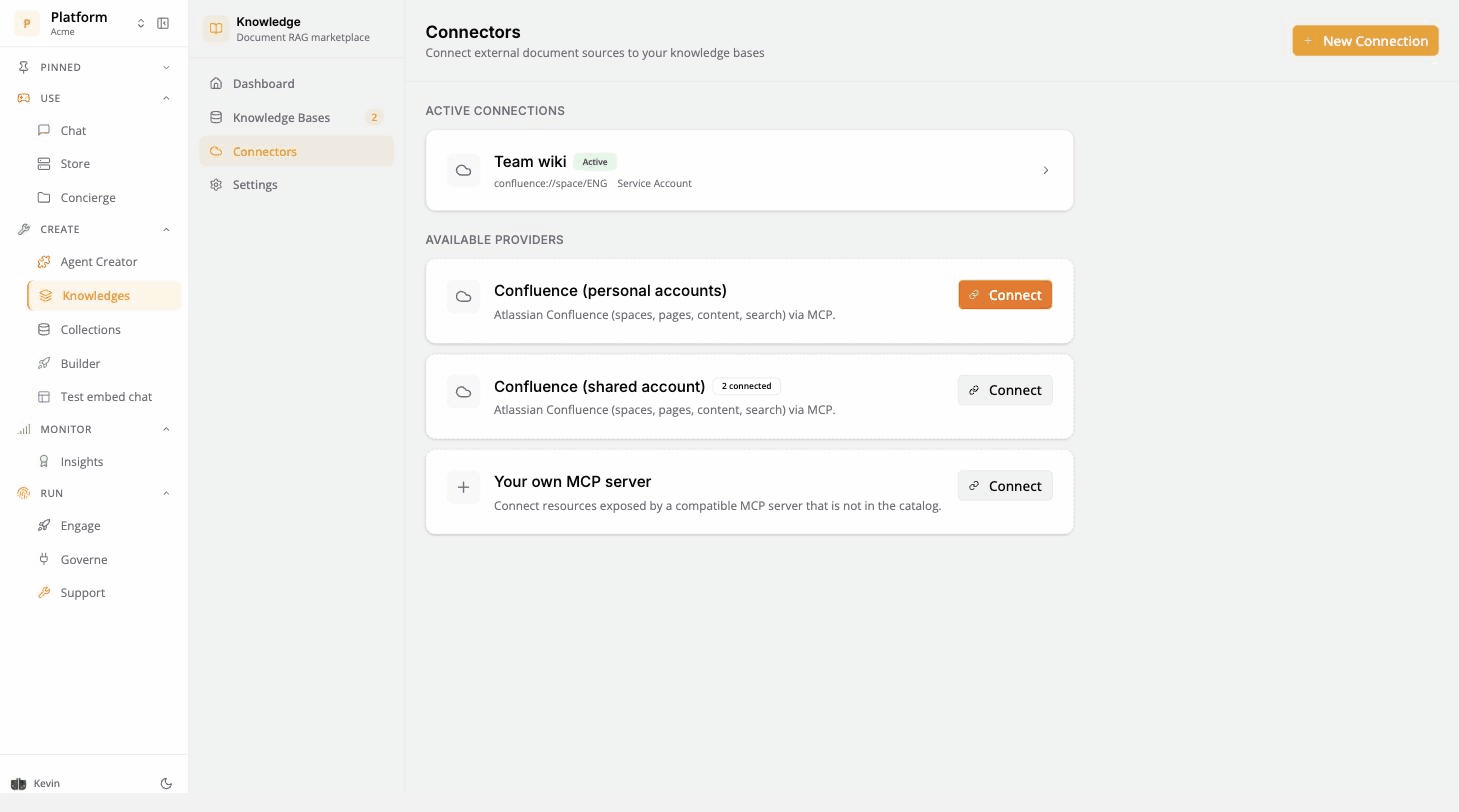Click the Kevin user avatar

18,783
